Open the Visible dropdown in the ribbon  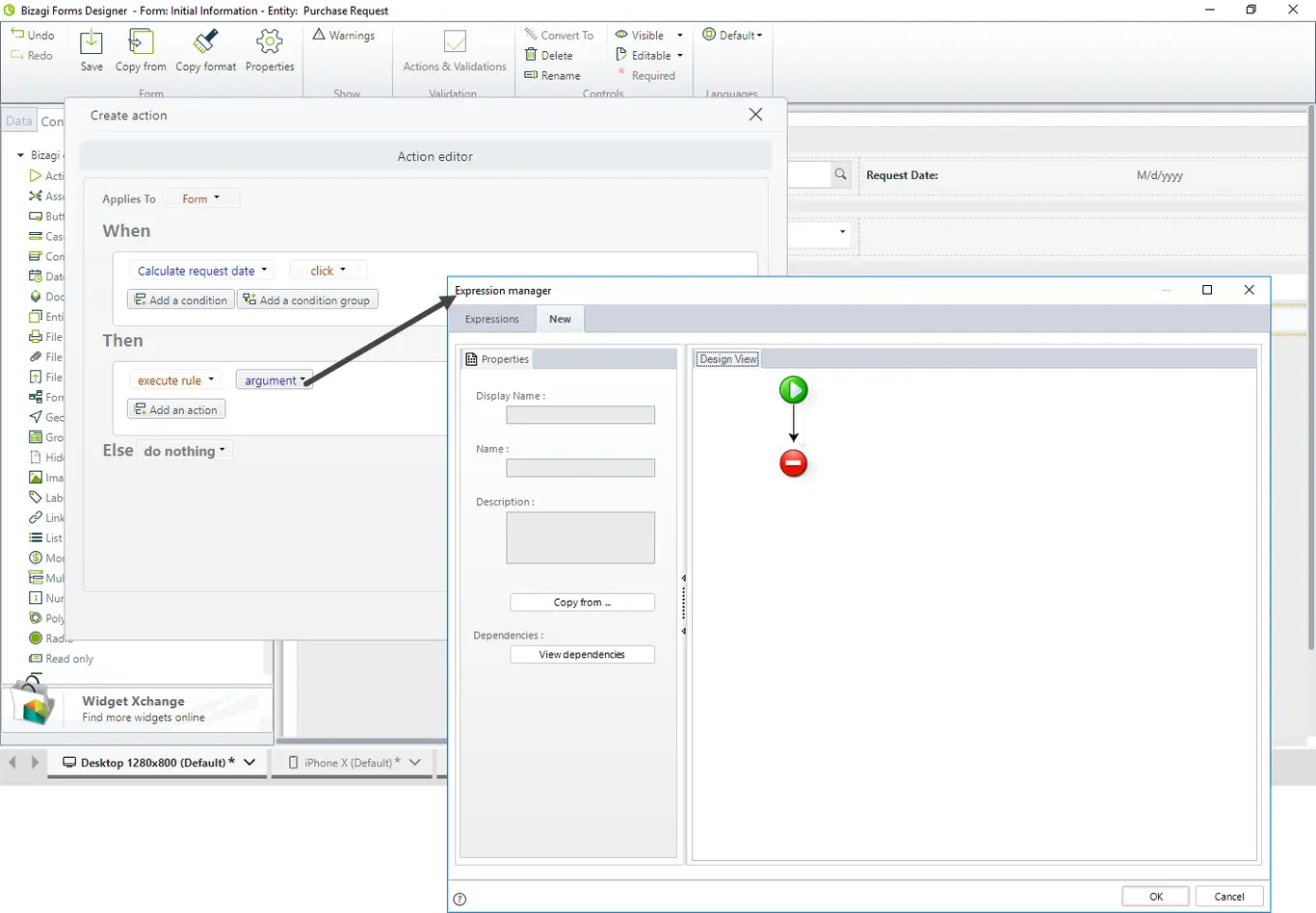pos(649,35)
